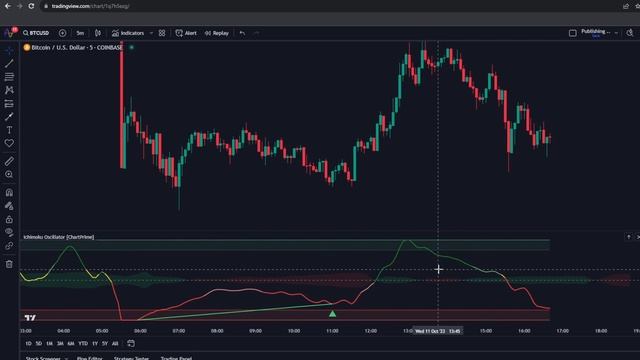
Task: Open the Strategy Tester tab
Action: (131, 358)
